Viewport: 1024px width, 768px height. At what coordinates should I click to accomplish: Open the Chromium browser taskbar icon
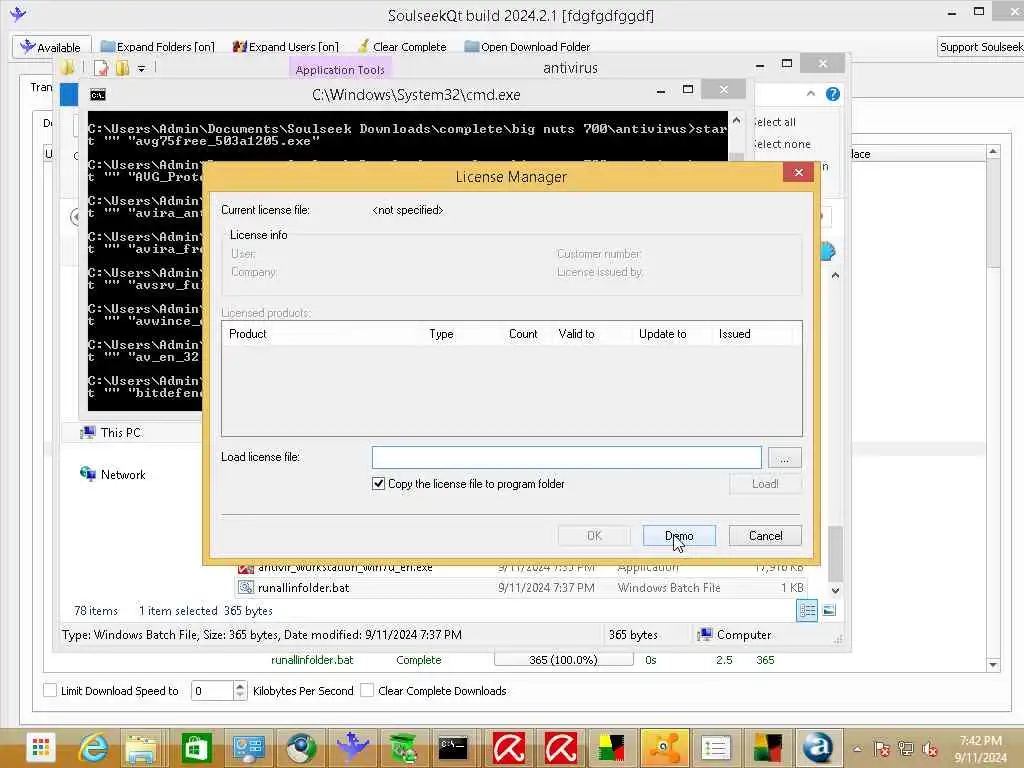click(300, 748)
